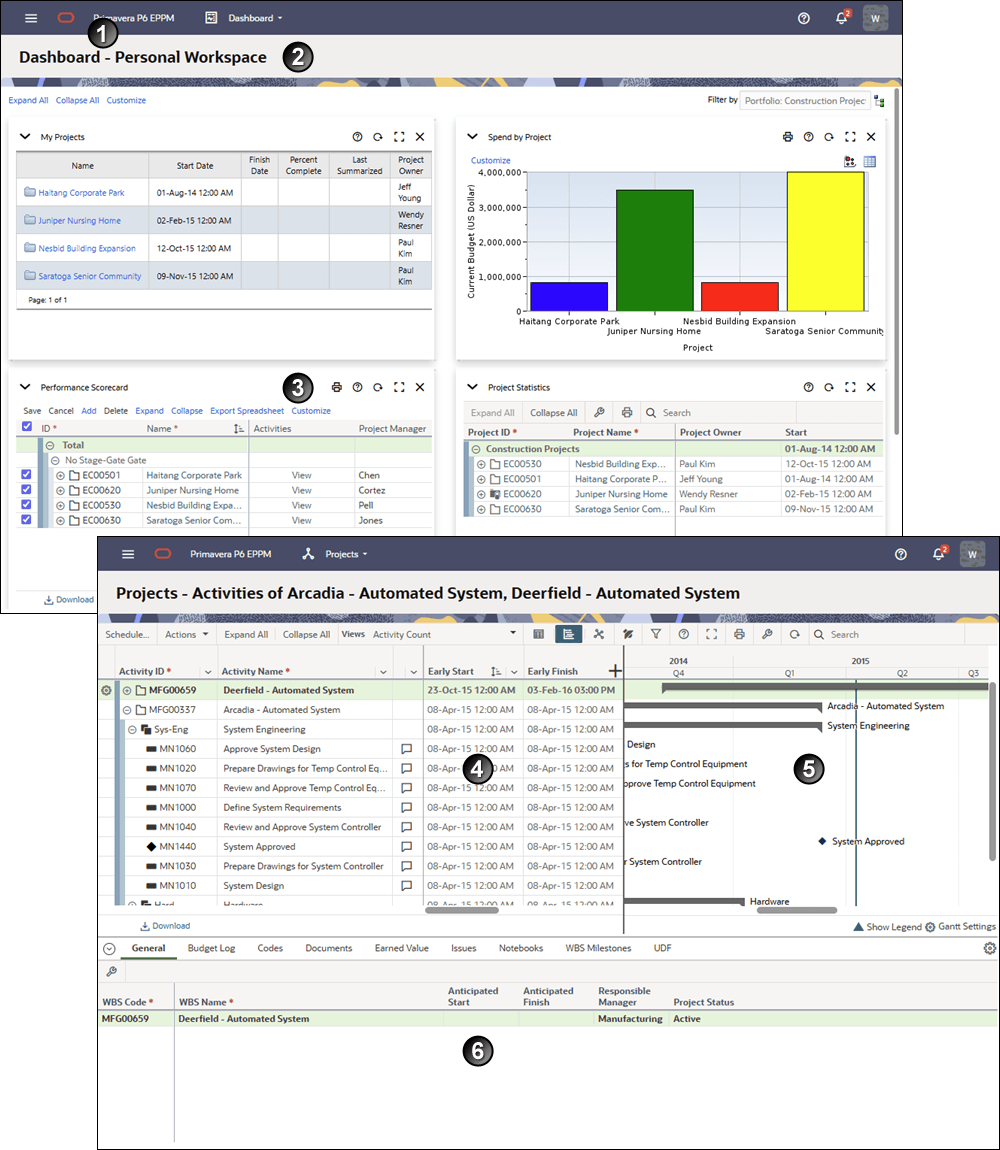Click the Filter by portfolio field
Image resolution: width=1000 pixels, height=1150 pixels.
click(805, 100)
